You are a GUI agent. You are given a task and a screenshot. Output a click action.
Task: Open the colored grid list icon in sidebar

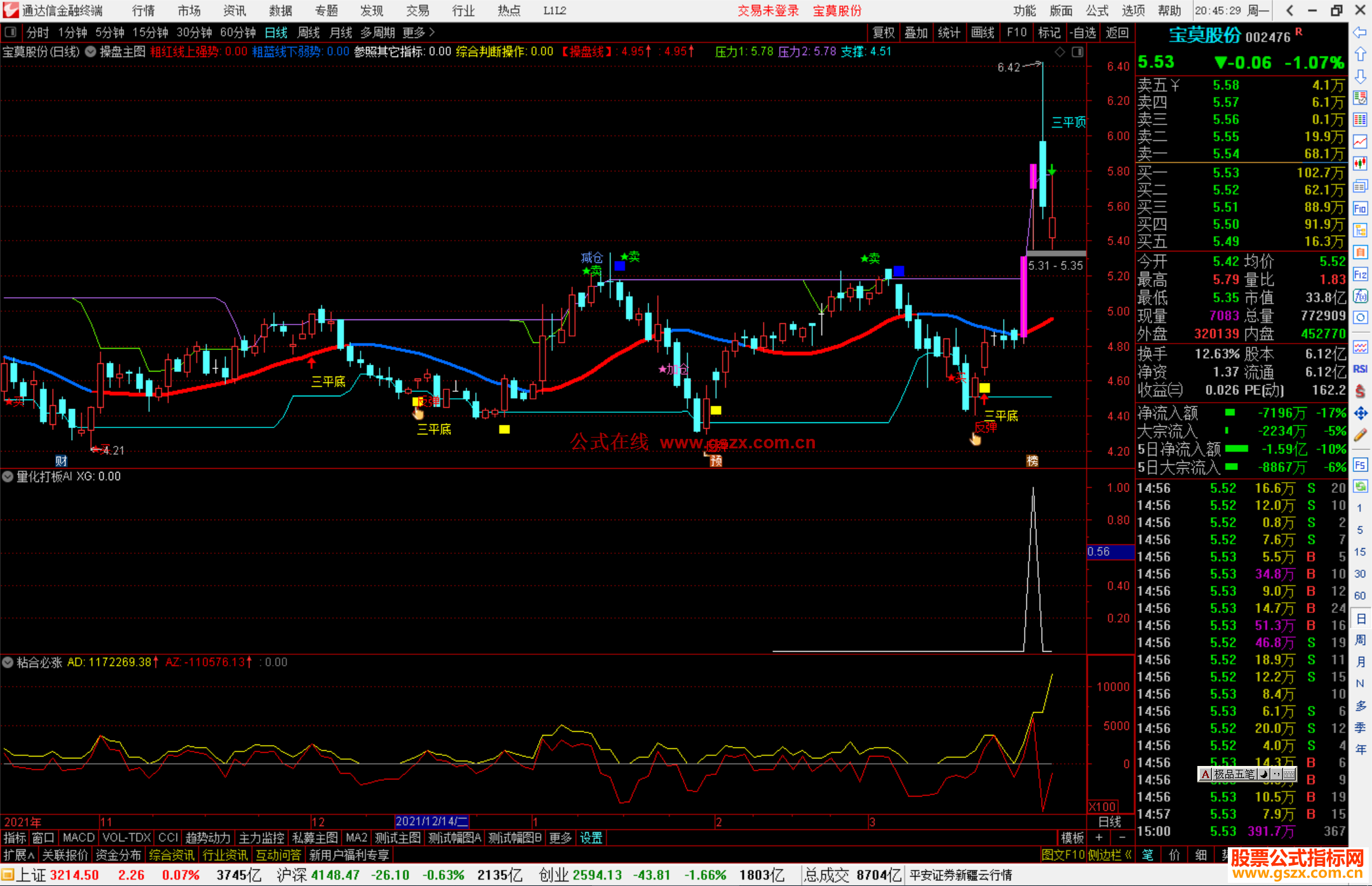click(1360, 119)
